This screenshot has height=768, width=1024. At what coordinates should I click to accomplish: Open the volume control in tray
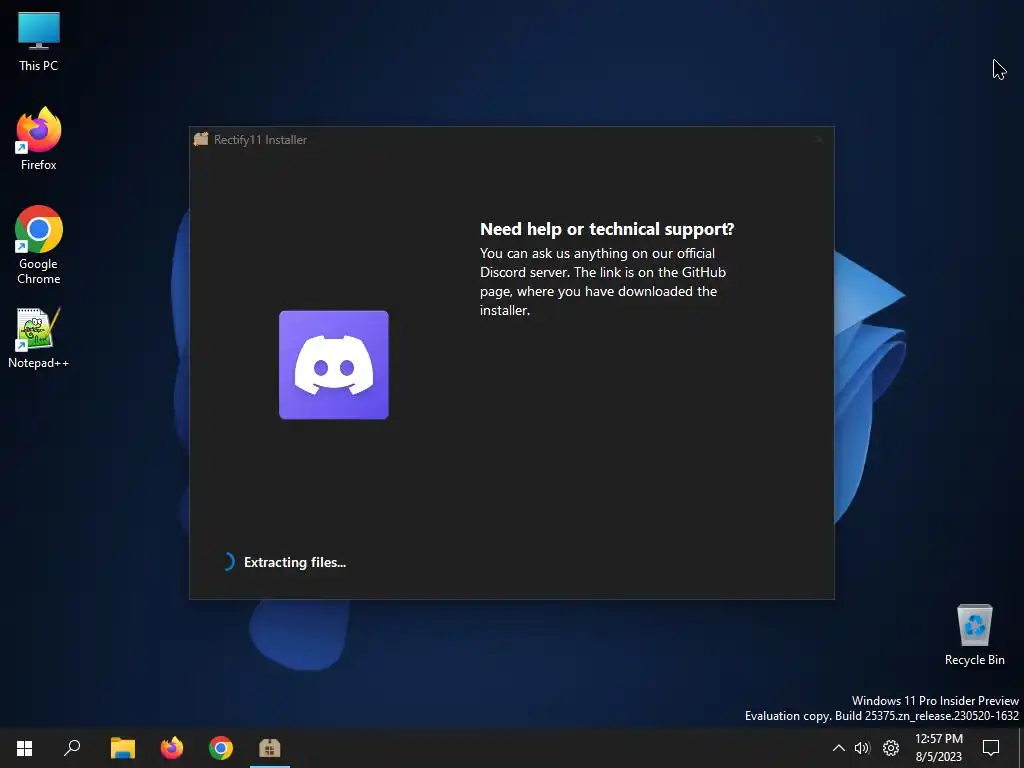[x=862, y=748]
